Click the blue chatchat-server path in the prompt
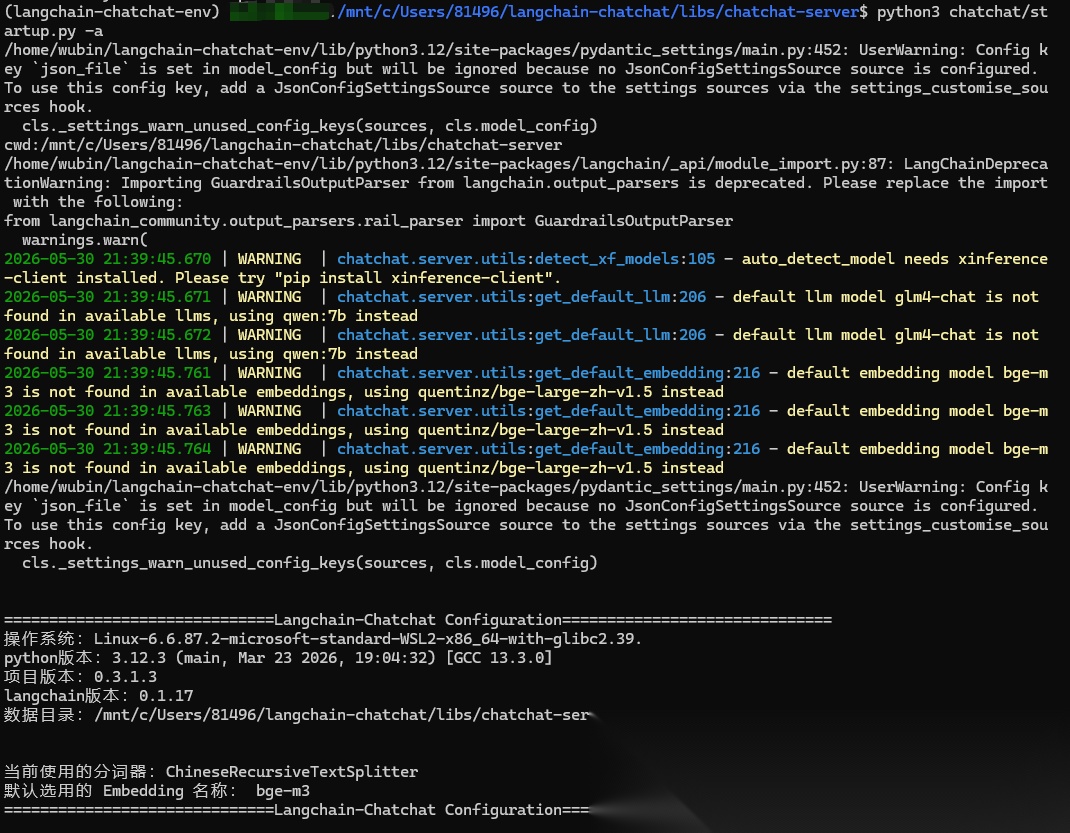Image resolution: width=1070 pixels, height=833 pixels. (x=598, y=12)
